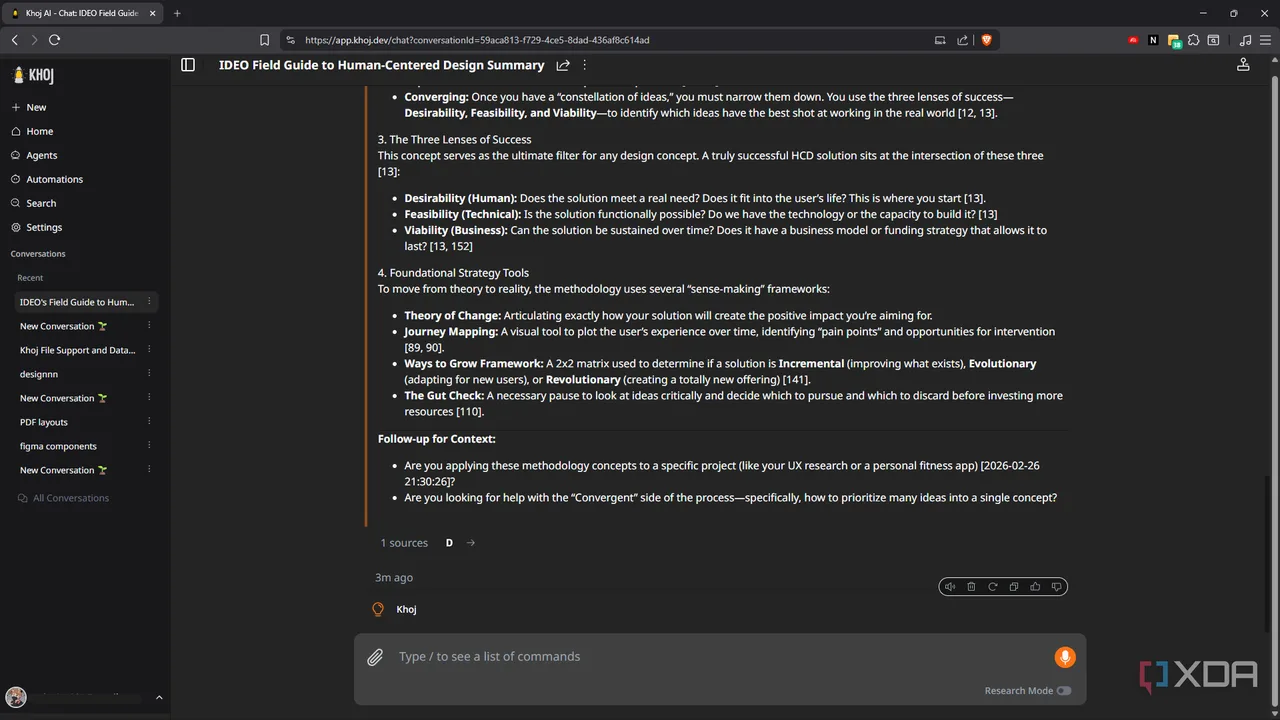Open the browser hamburger menu
The image size is (1280, 720).
(x=1265, y=40)
